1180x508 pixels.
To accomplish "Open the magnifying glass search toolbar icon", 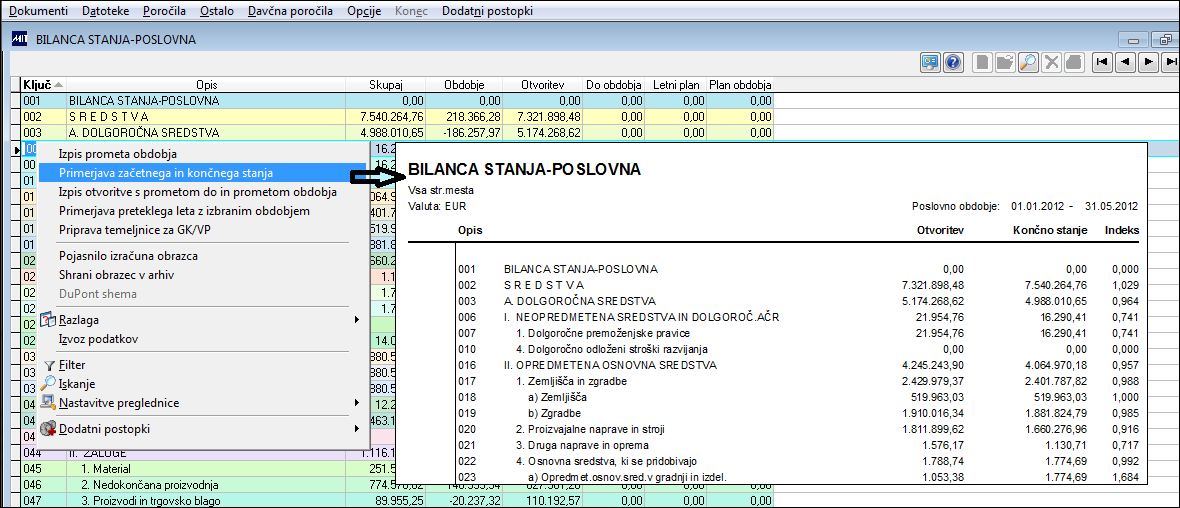I will (1029, 62).
